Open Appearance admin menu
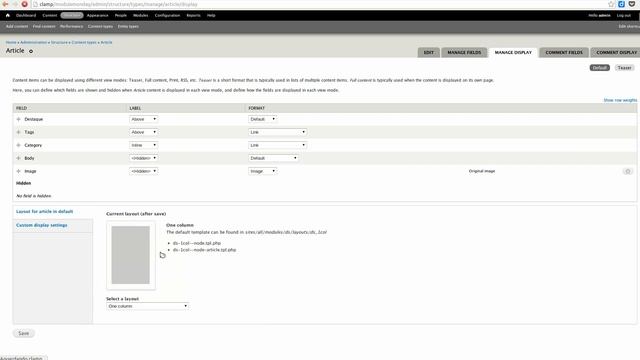The height and width of the screenshot is (360, 640). click(98, 15)
